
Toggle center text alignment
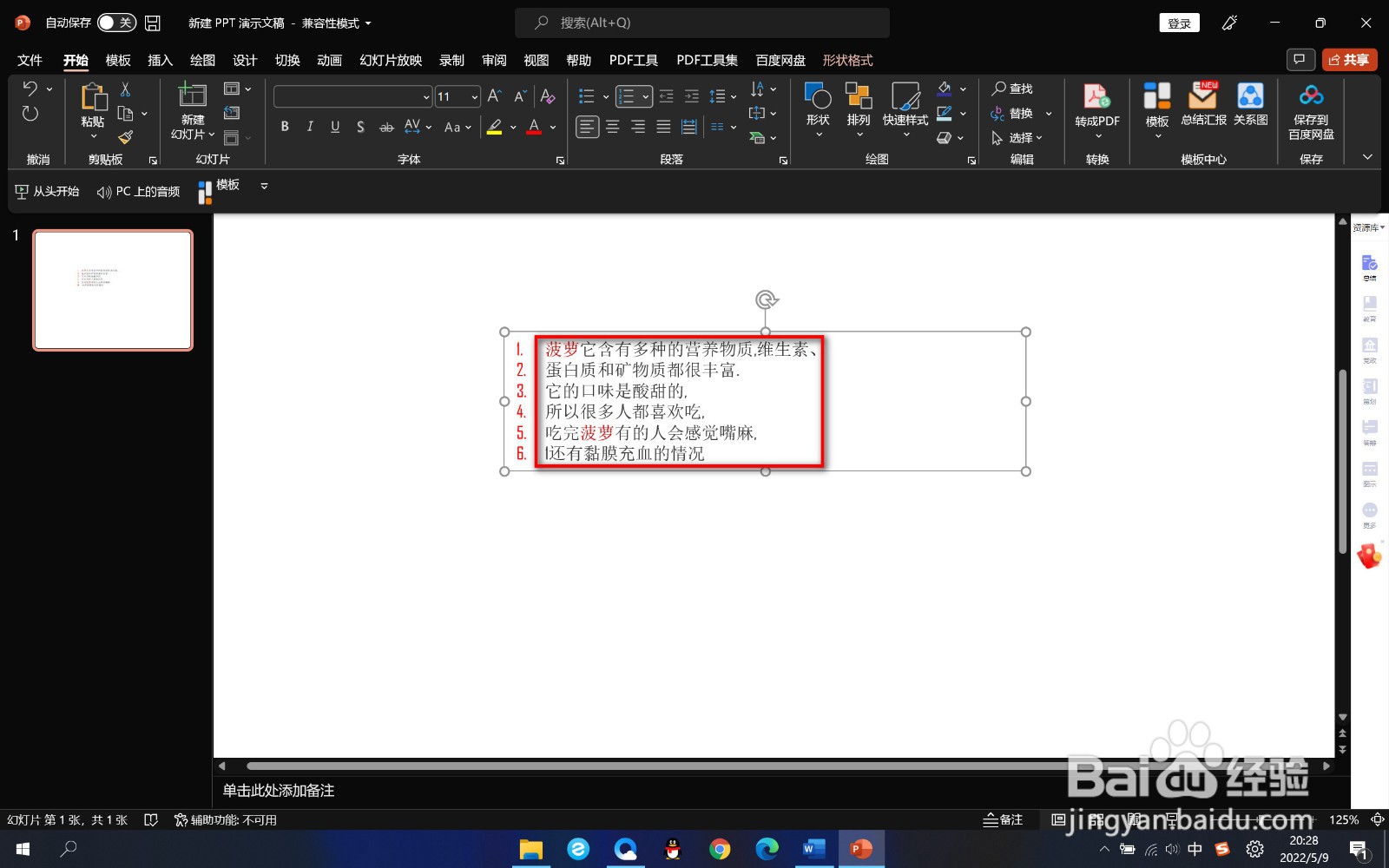pyautogui.click(x=613, y=127)
